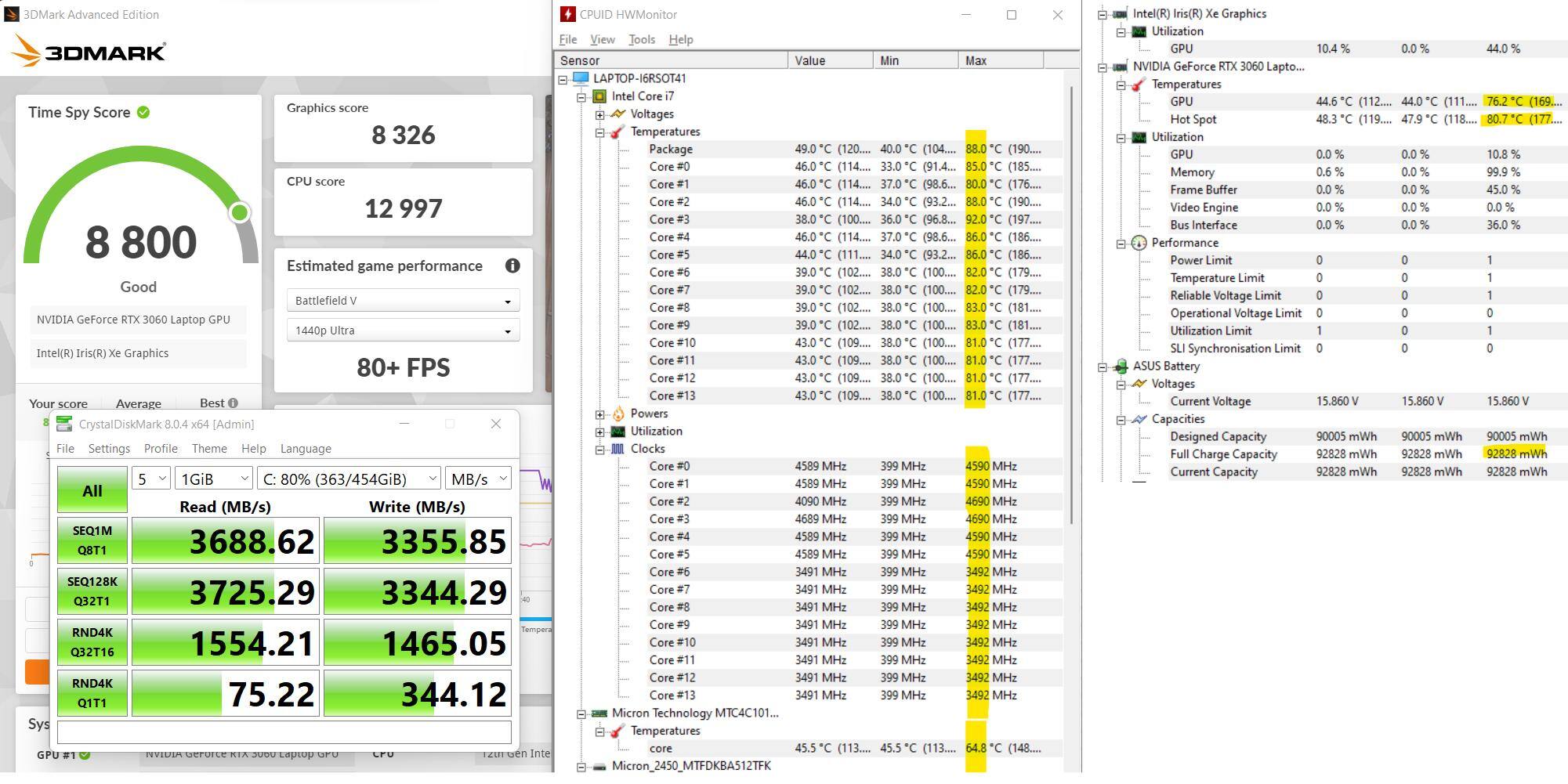Viewport: 1568px width, 784px height.
Task: Click the Intel Core i7 processor icon
Action: [599, 96]
